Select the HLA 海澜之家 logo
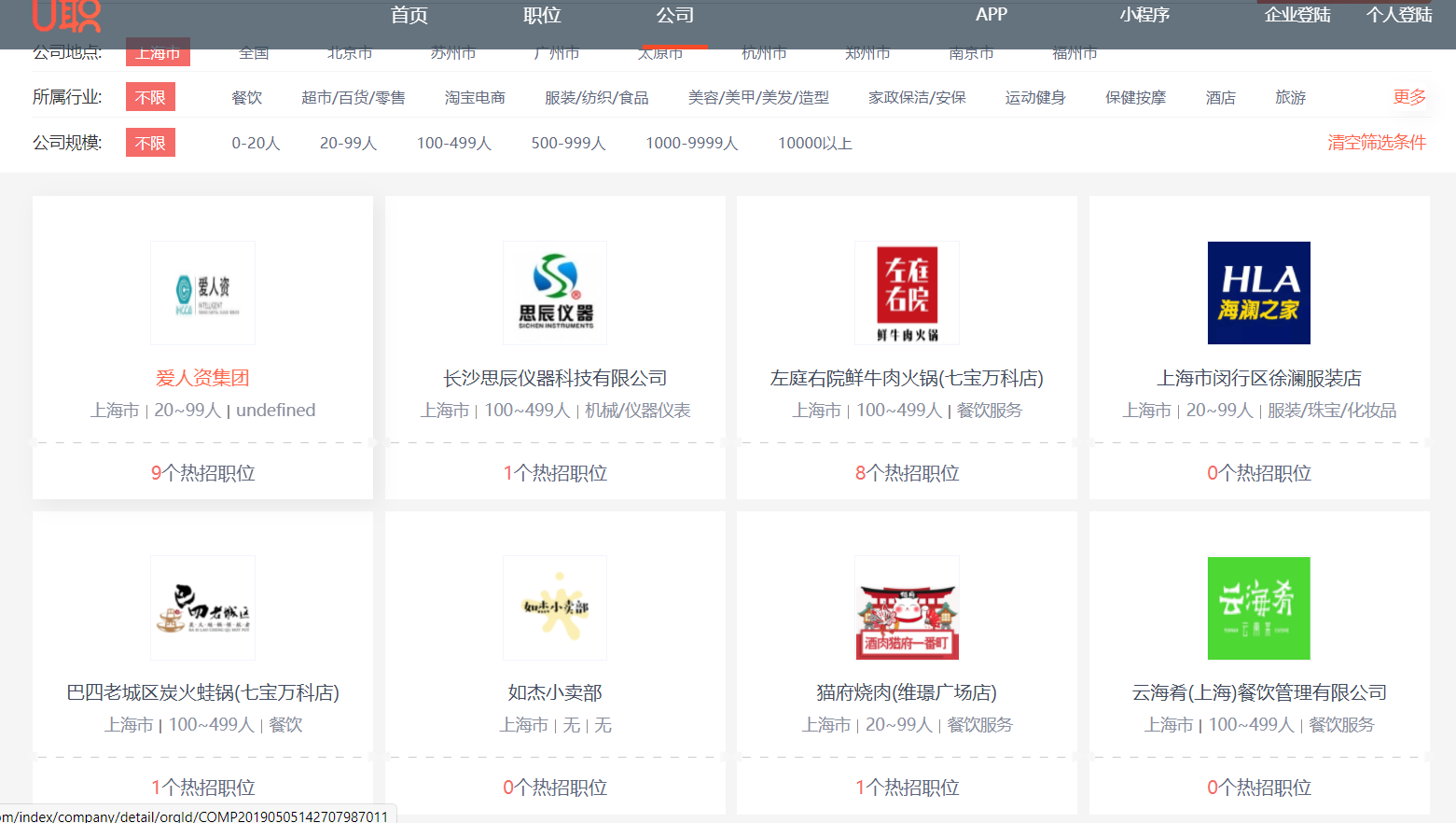Image resolution: width=1456 pixels, height=823 pixels. (1258, 293)
